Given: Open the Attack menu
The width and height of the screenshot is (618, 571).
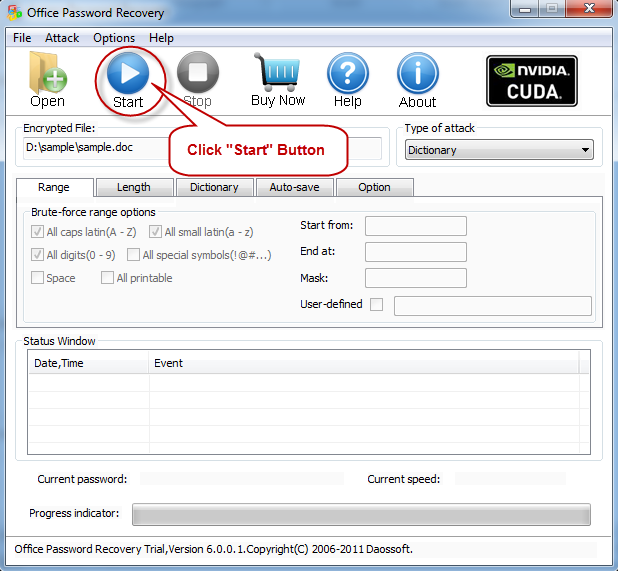Looking at the screenshot, I should click(x=62, y=38).
